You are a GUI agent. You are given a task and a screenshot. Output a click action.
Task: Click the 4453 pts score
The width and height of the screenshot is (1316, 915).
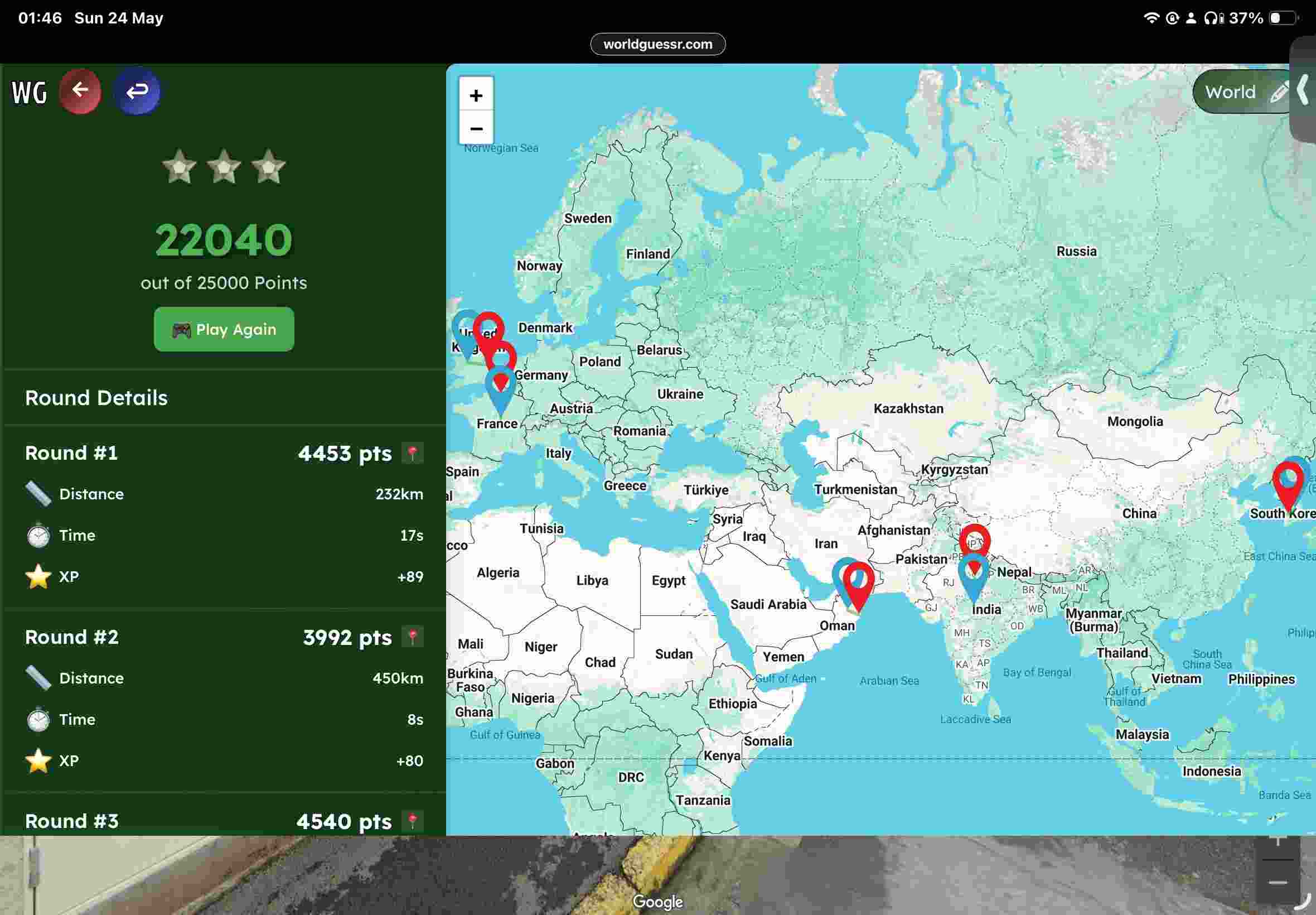coord(345,453)
